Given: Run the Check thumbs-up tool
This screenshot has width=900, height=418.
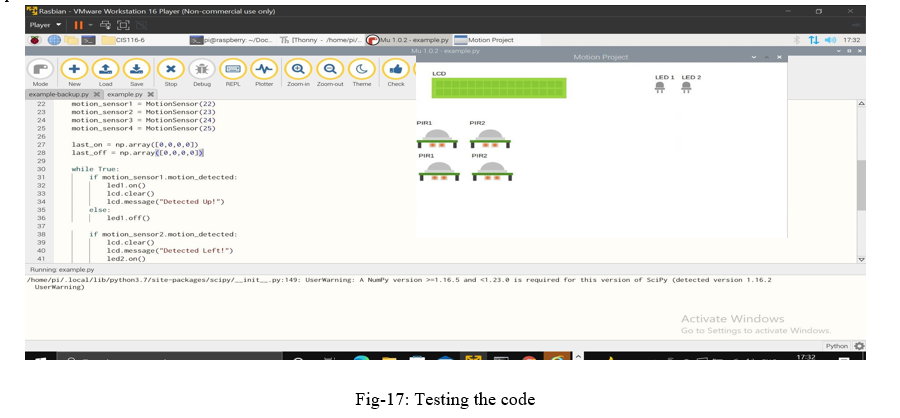Looking at the screenshot, I should click(395, 70).
